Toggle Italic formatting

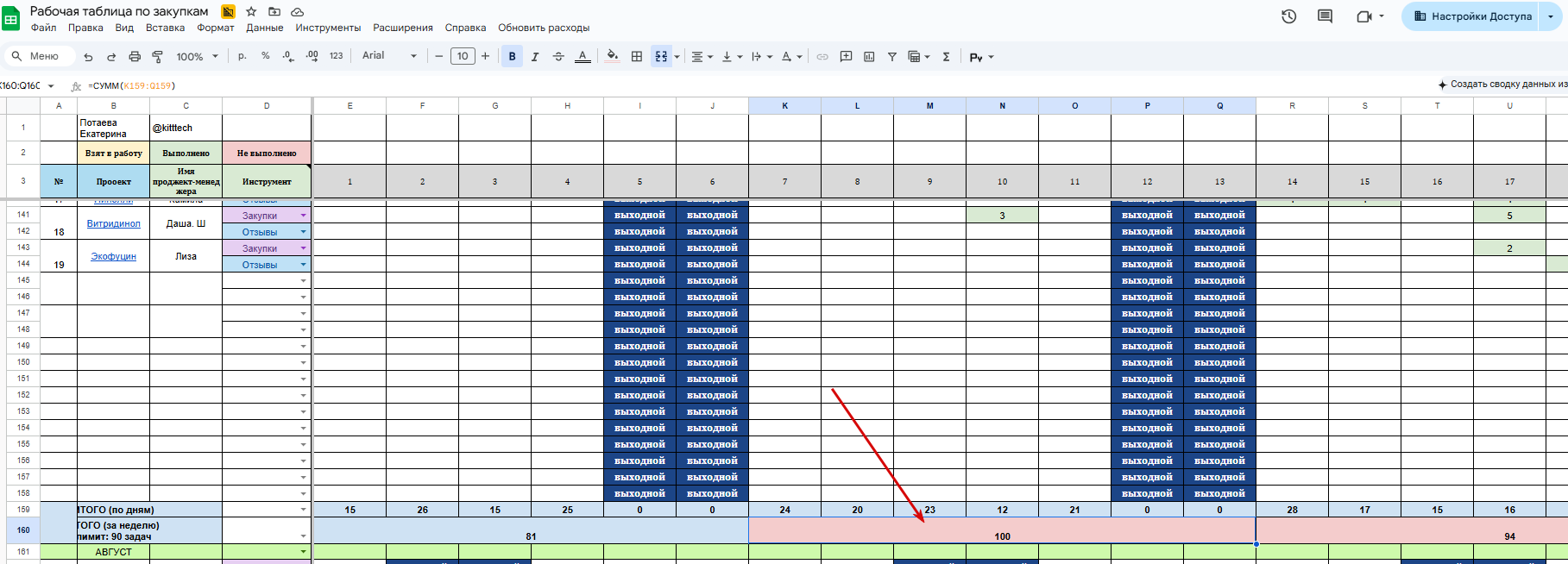click(535, 57)
